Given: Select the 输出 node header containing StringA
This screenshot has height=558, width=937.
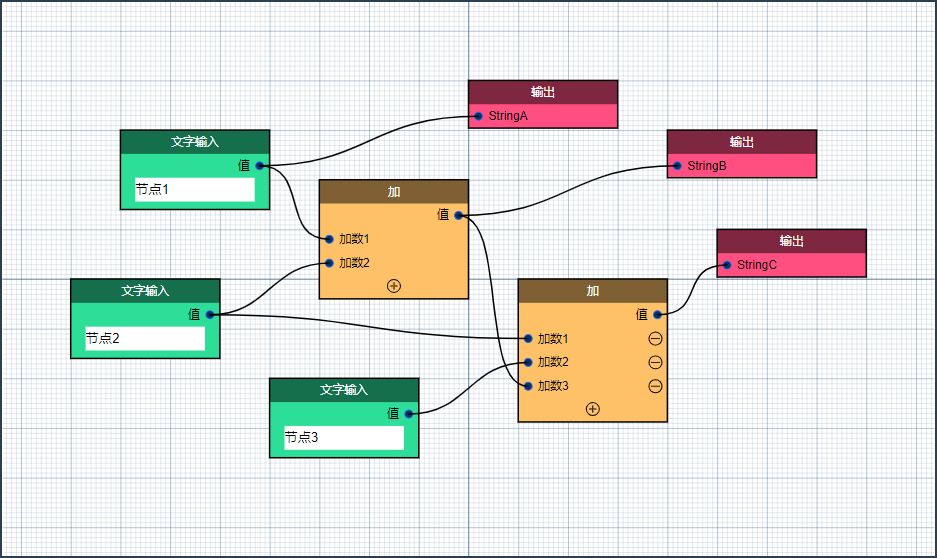Looking at the screenshot, I should pos(543,92).
